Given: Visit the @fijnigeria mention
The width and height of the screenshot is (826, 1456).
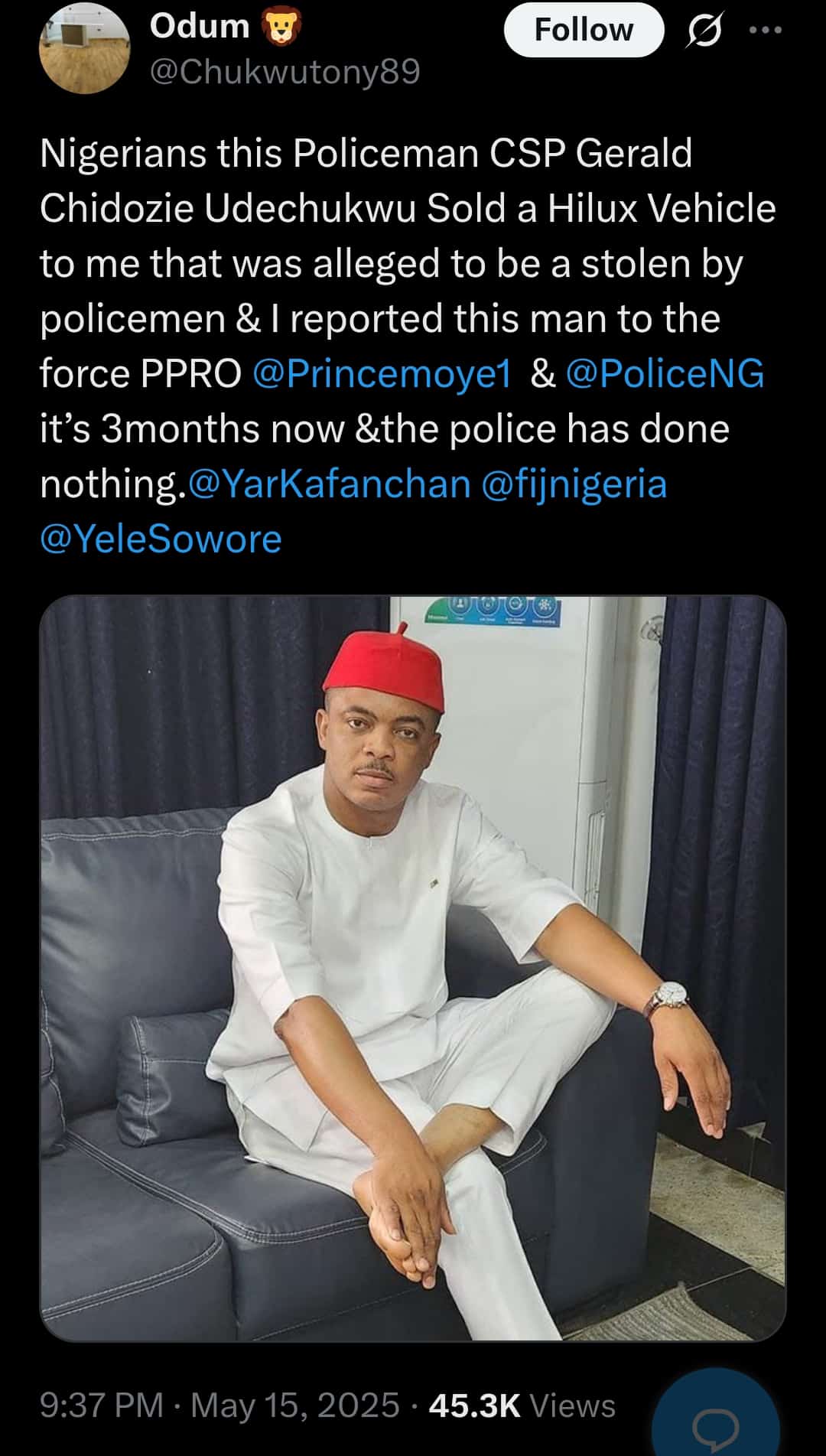Looking at the screenshot, I should [x=574, y=484].
